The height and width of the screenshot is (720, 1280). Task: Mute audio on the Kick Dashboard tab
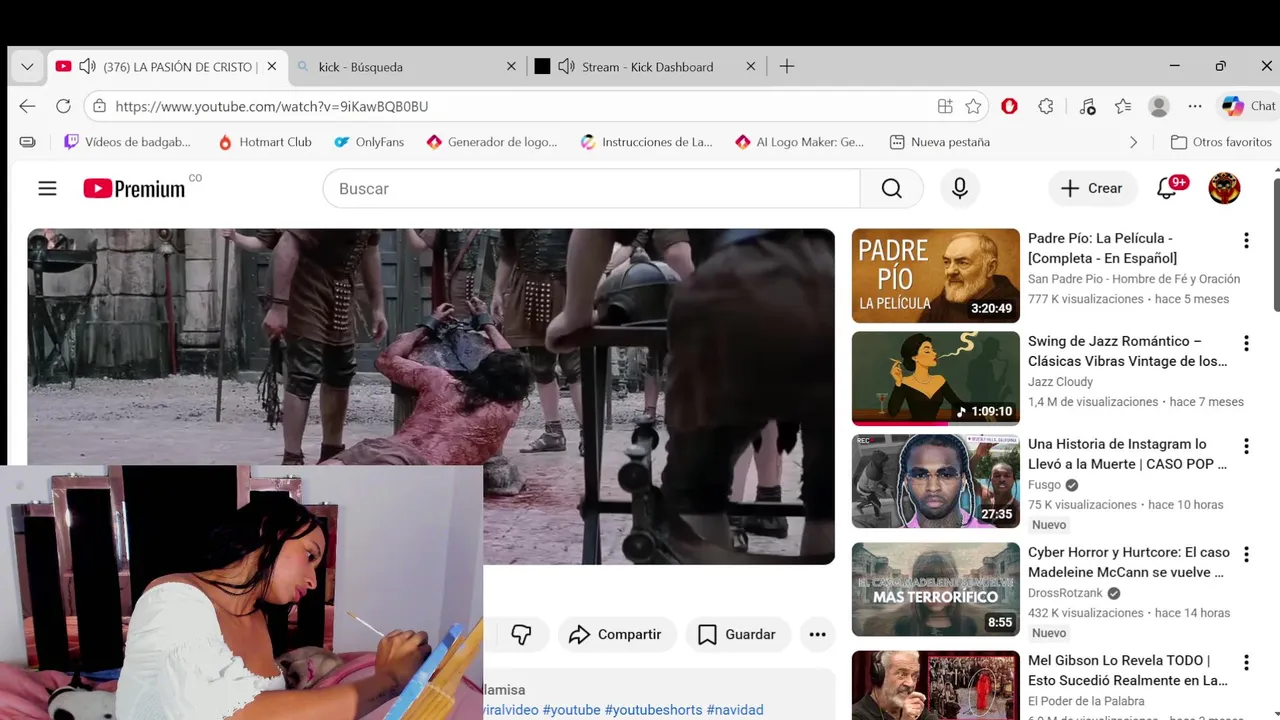pos(566,67)
